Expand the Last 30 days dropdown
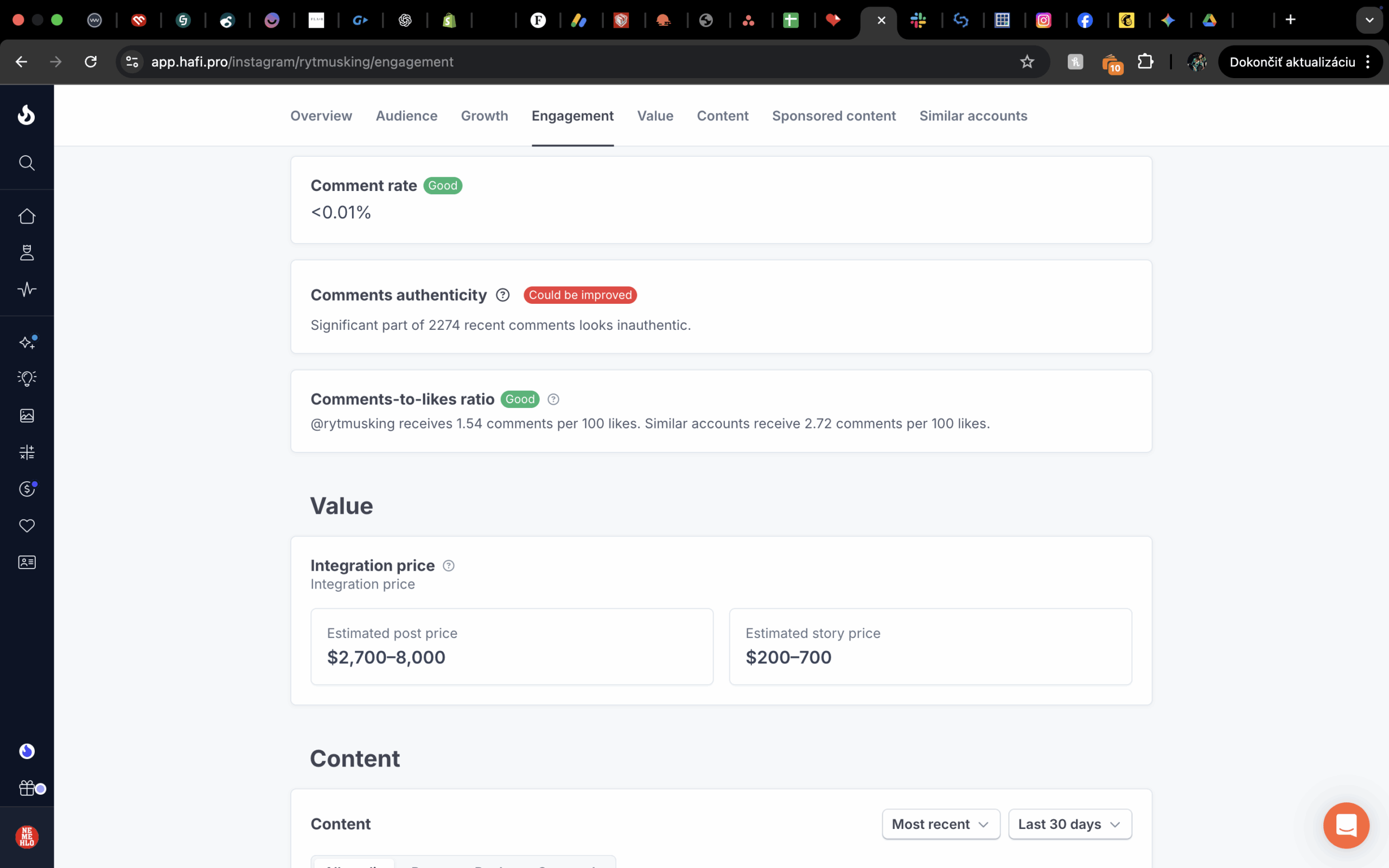 pyautogui.click(x=1069, y=825)
